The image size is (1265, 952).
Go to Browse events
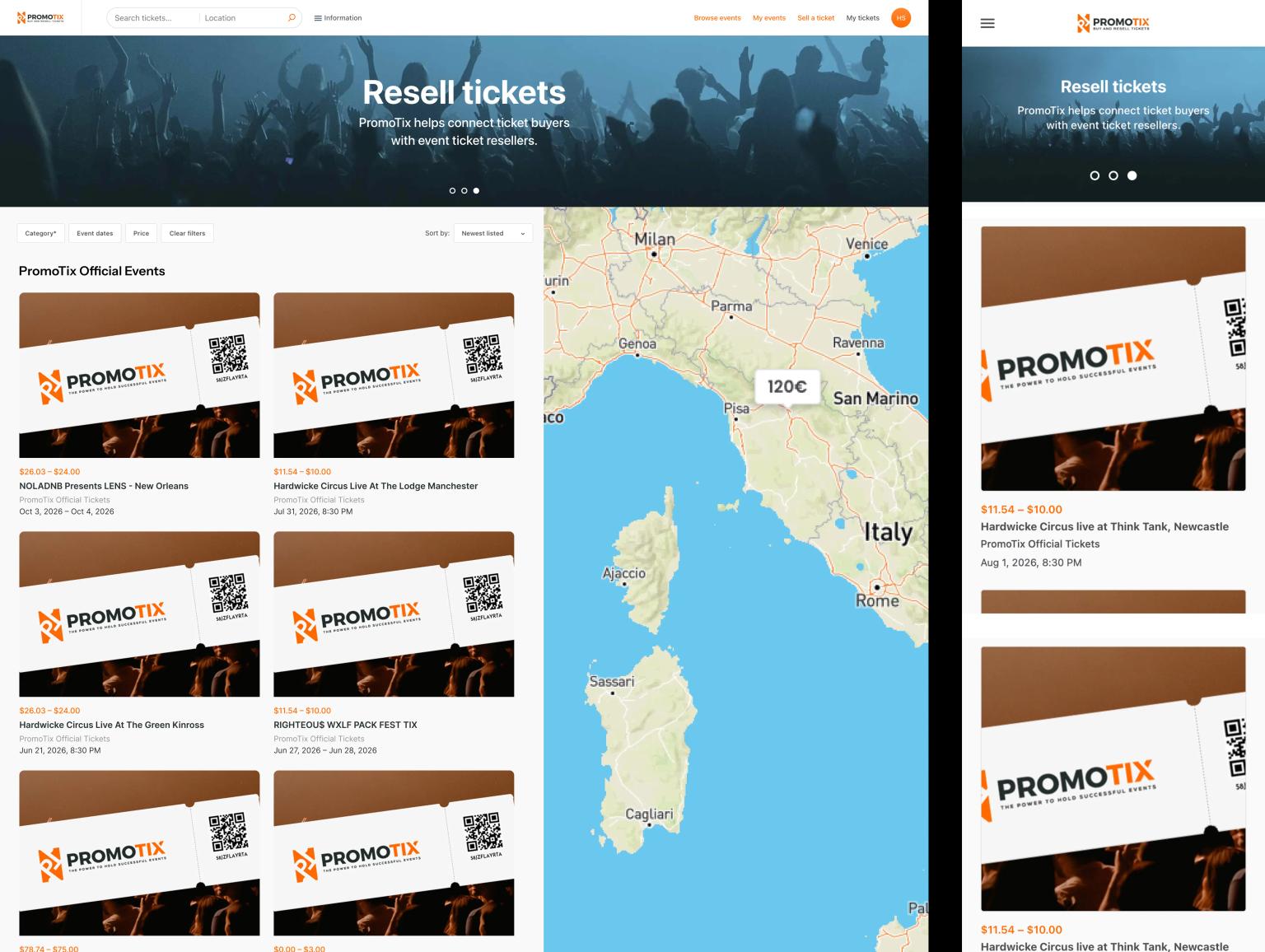click(717, 17)
